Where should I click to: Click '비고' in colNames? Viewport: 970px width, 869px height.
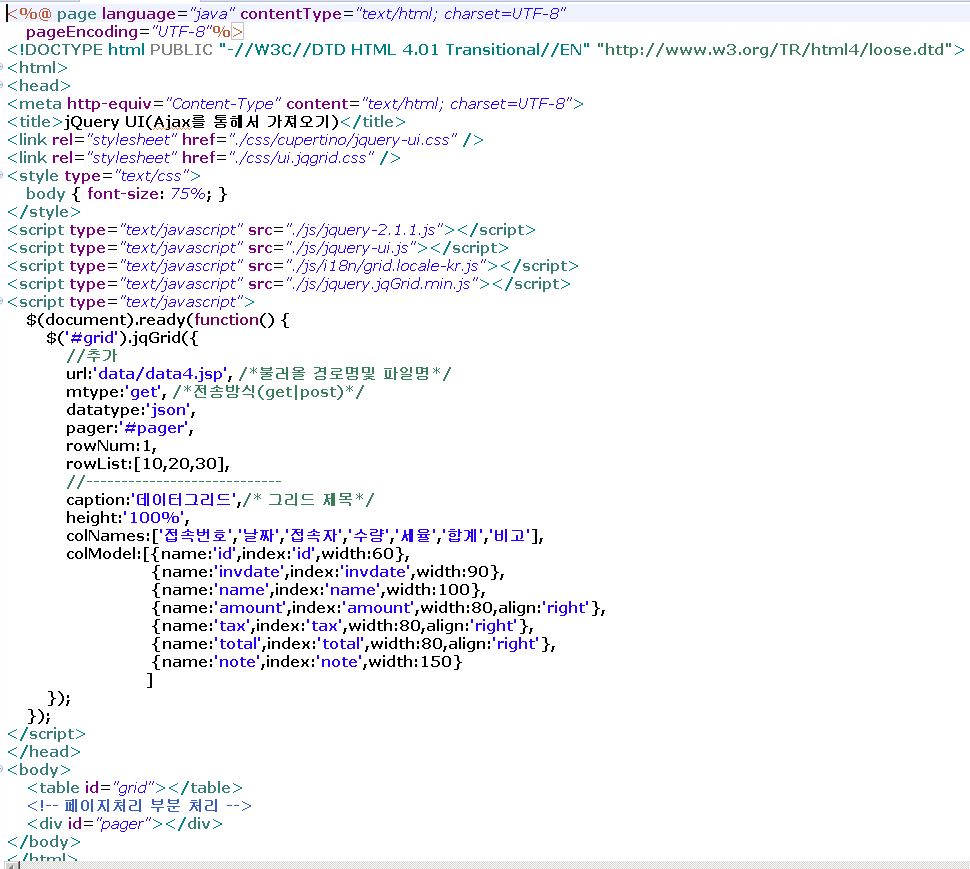(x=510, y=535)
